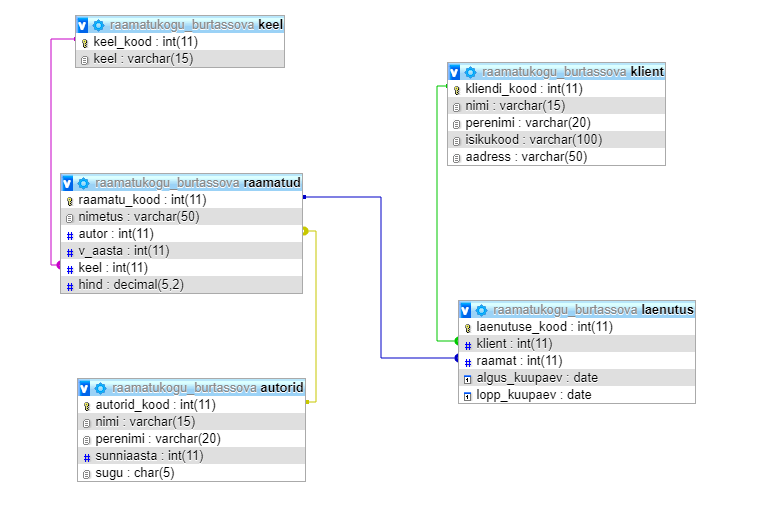766x506 pixels.
Task: Click the autorid table header name
Action: click(281, 388)
